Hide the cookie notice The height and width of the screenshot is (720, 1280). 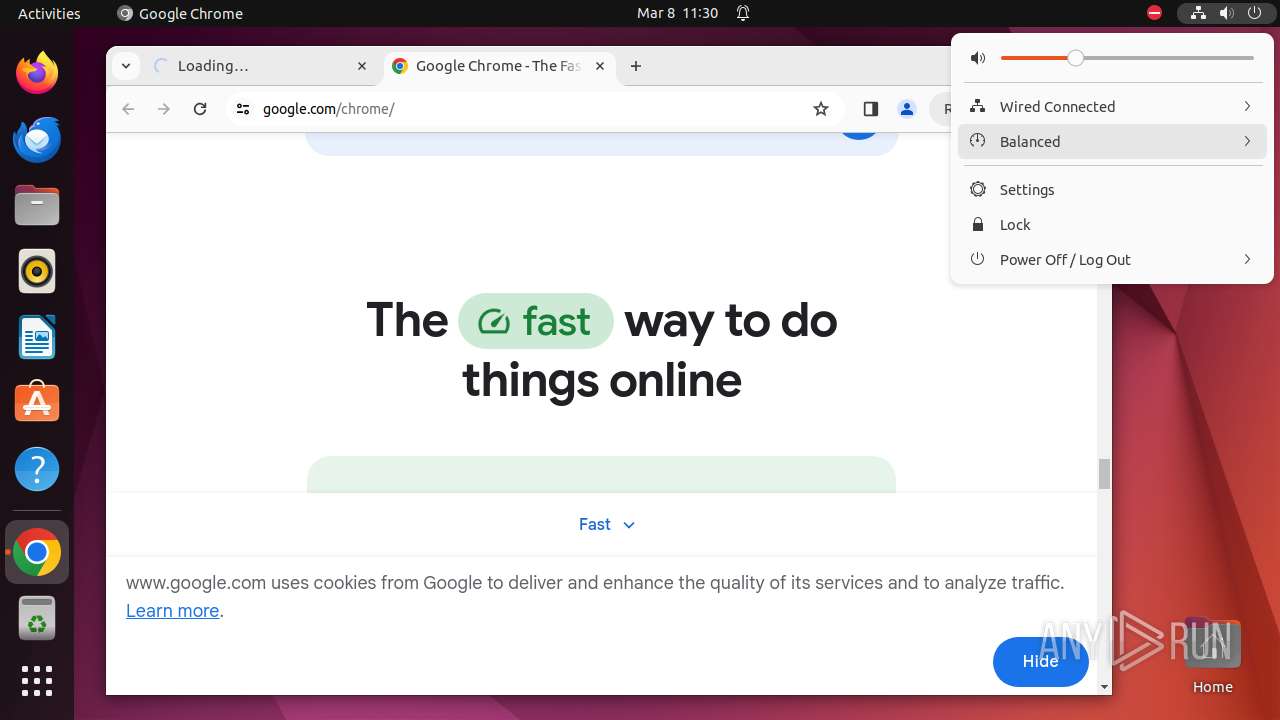pos(1040,661)
